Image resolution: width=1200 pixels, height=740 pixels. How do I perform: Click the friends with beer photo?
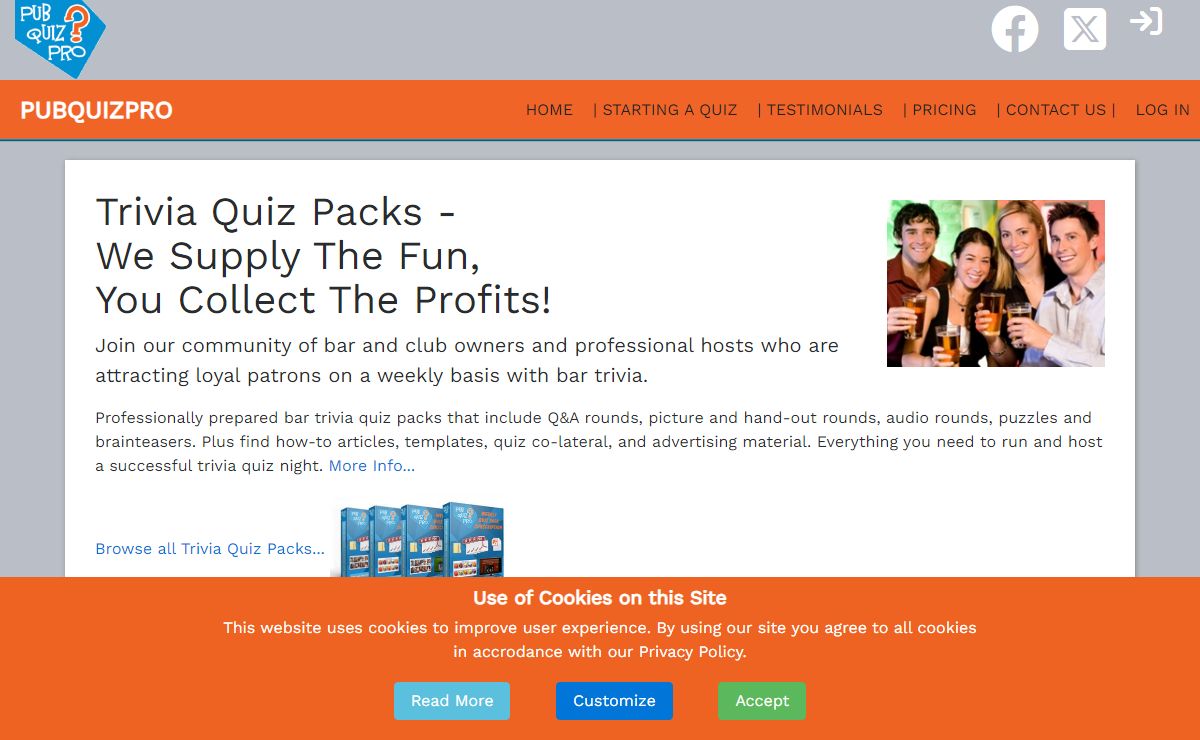996,283
